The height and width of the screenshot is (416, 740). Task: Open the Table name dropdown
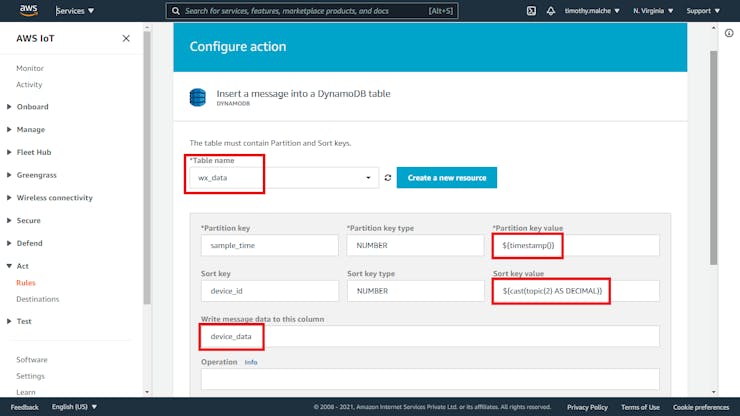pyautogui.click(x=284, y=178)
